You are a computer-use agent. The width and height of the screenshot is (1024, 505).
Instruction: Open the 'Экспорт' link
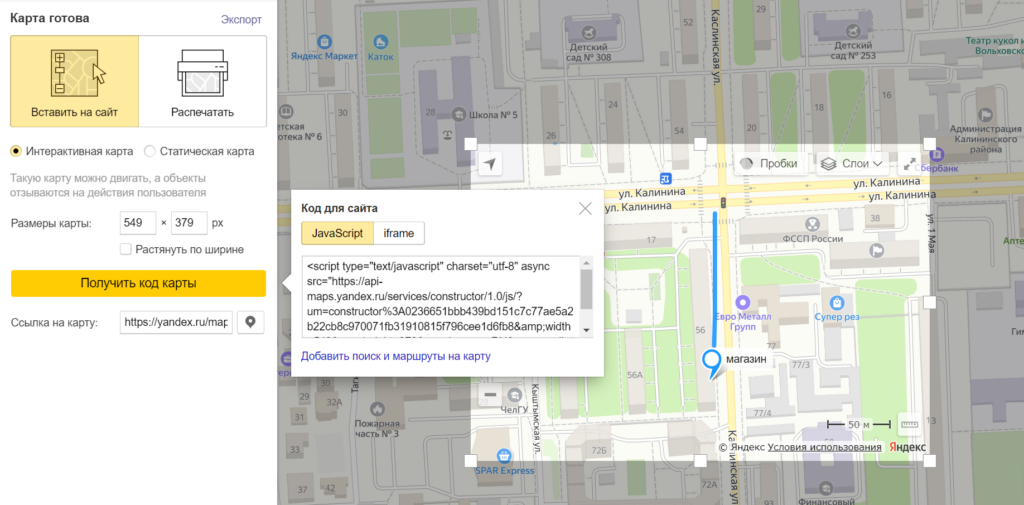click(x=241, y=20)
